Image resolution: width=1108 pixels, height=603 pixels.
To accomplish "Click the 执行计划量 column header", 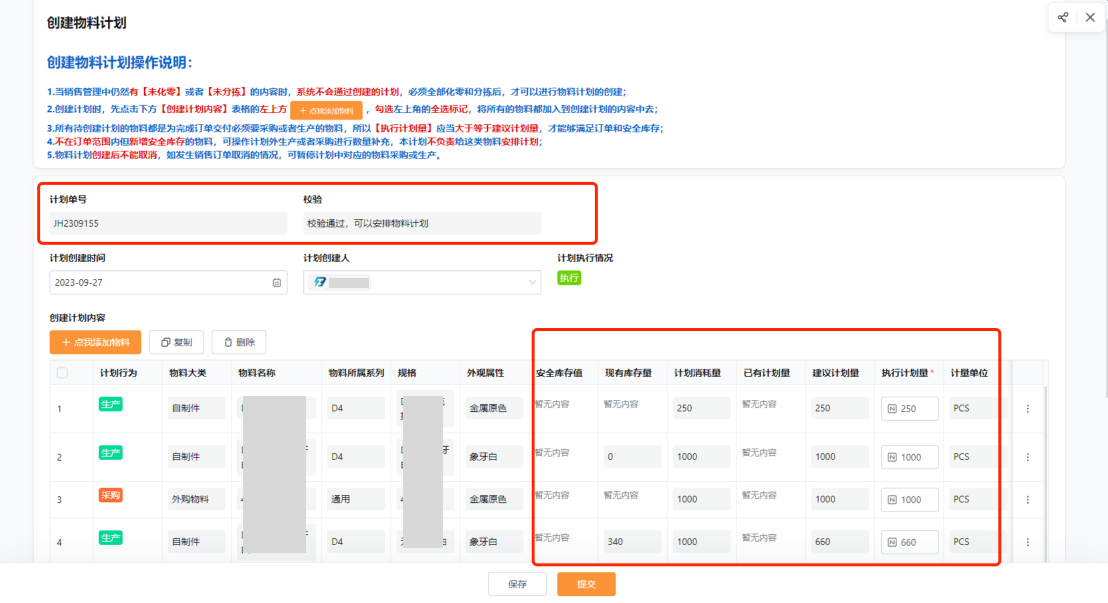I will coord(907,373).
